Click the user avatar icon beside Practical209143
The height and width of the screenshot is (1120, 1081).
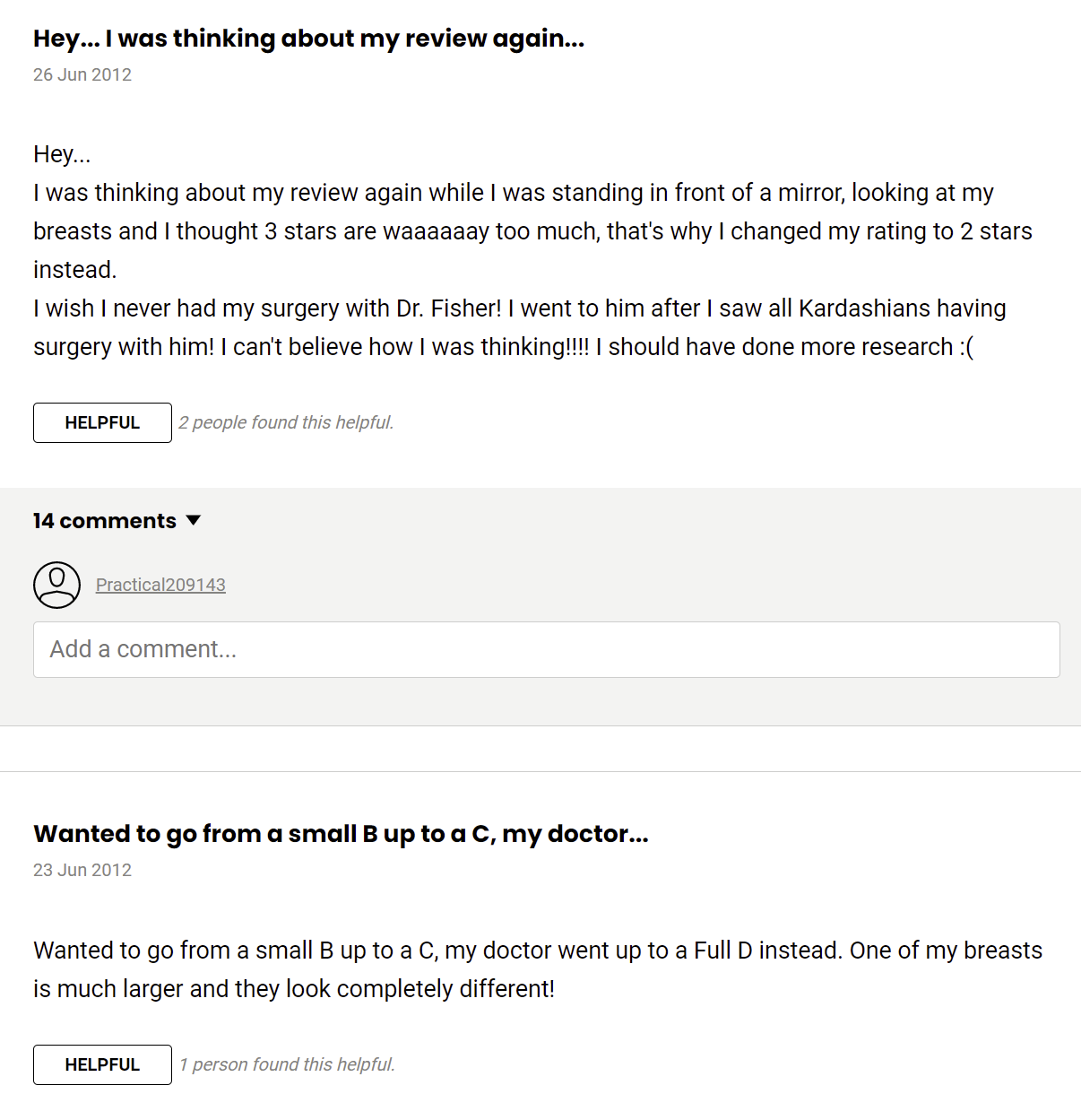coord(56,586)
